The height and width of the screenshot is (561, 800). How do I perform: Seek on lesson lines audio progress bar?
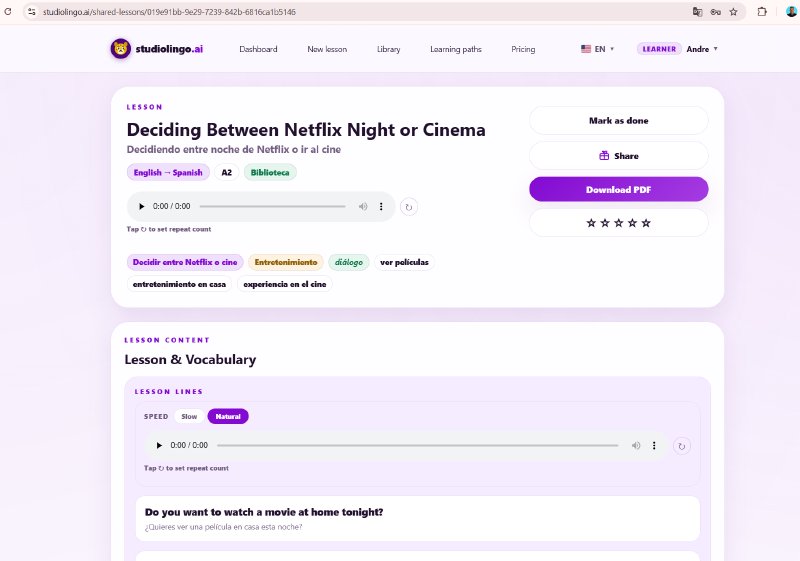pos(417,445)
